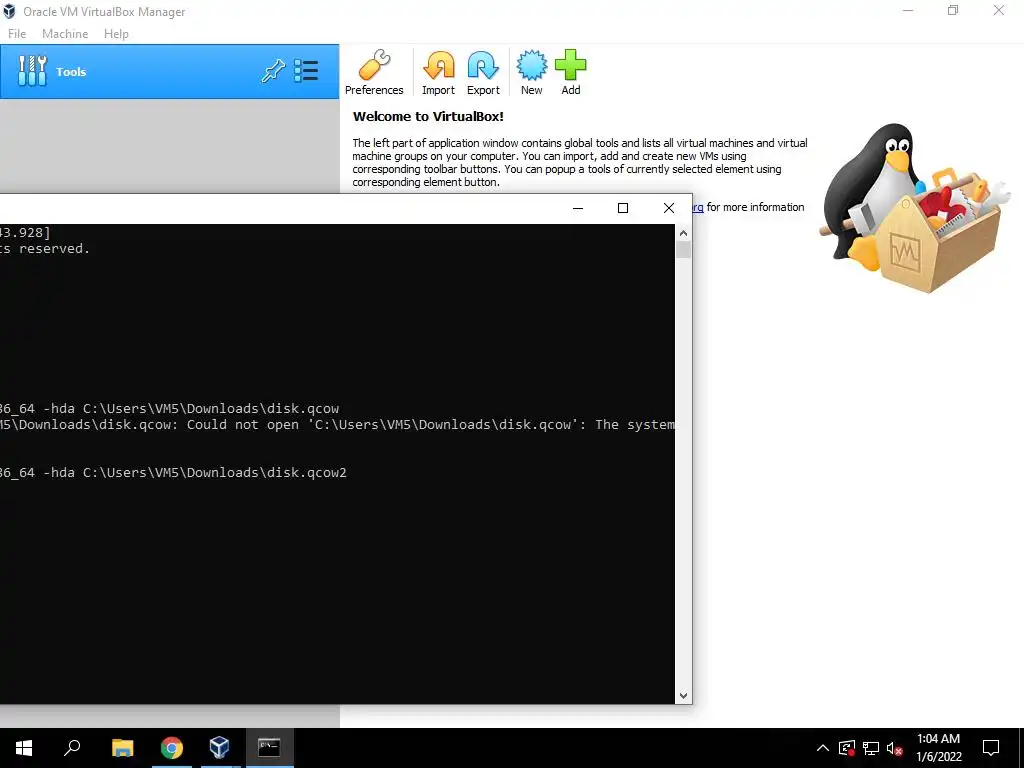Click console scrollbar up arrow
This screenshot has height=768, width=1024.
point(683,233)
